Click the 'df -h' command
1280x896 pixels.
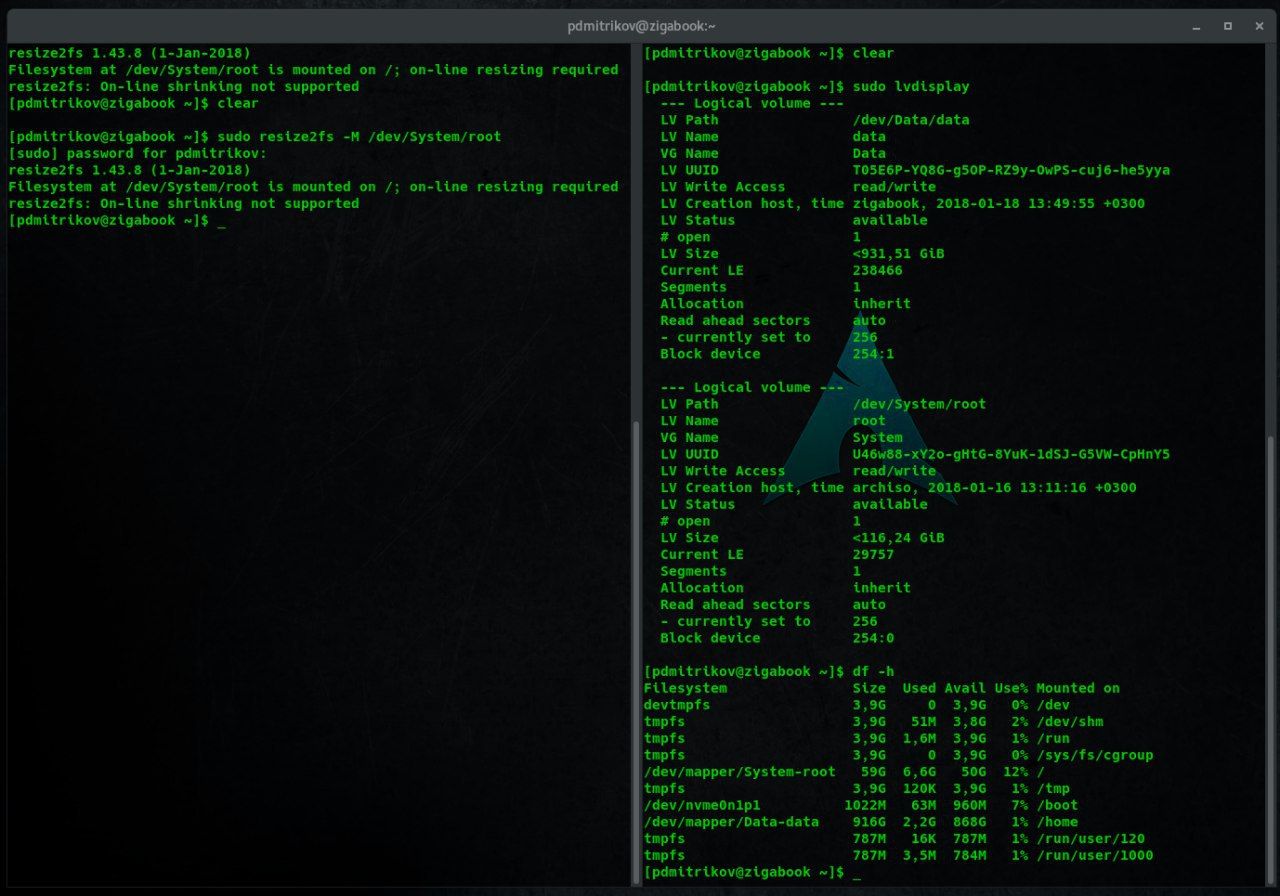click(873, 672)
